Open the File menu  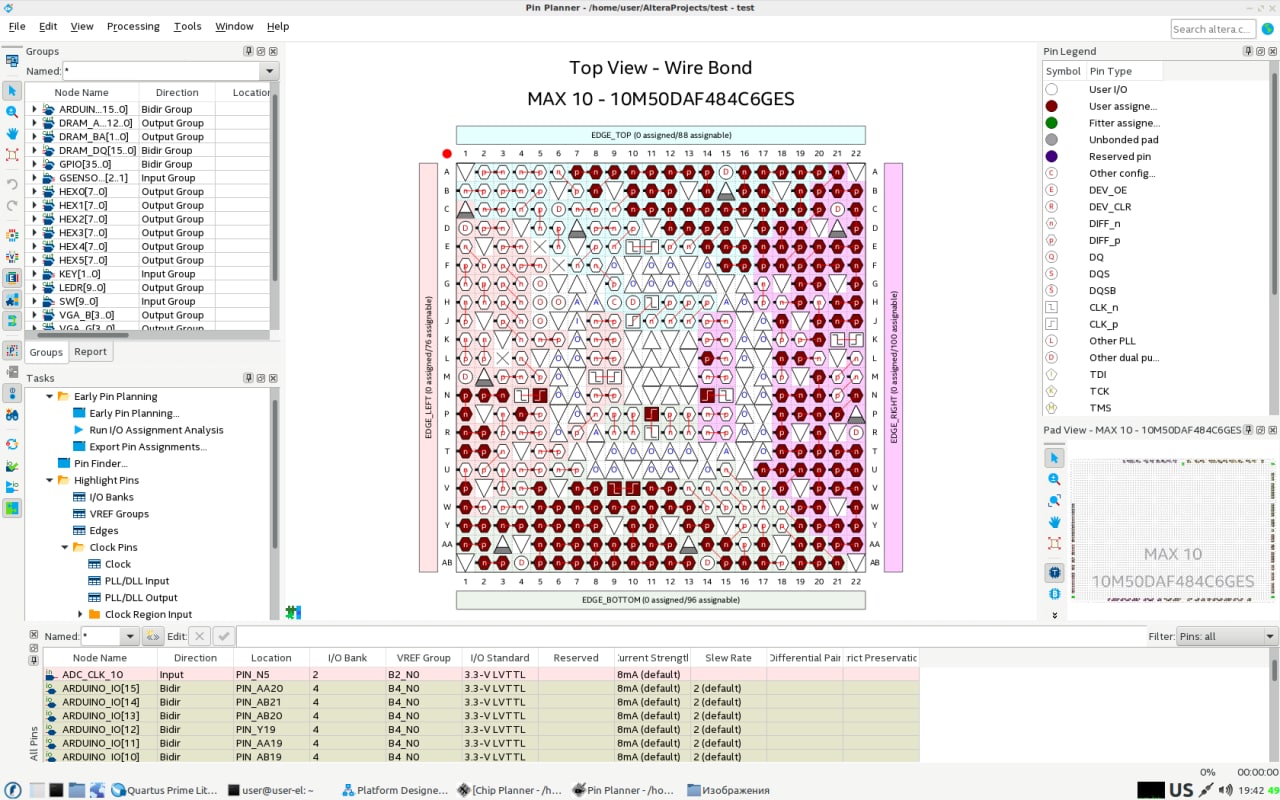17,26
